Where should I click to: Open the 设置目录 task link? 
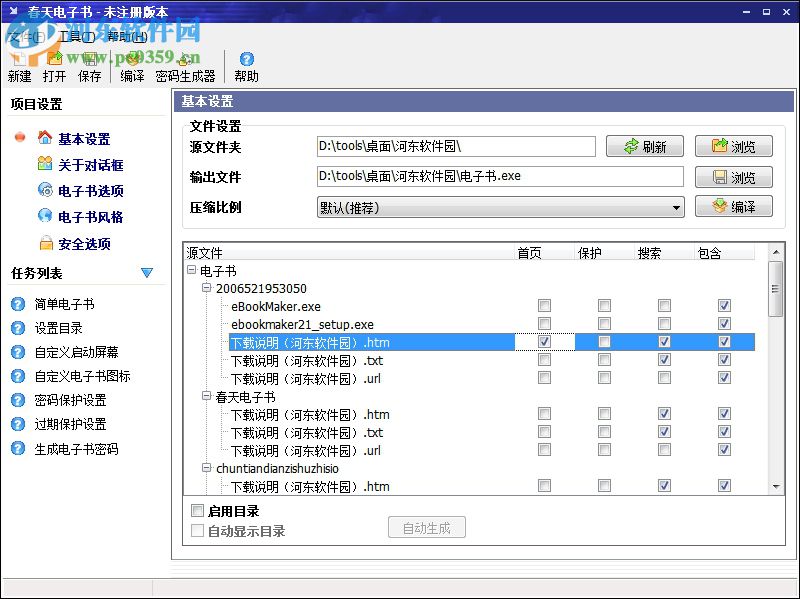click(58, 328)
